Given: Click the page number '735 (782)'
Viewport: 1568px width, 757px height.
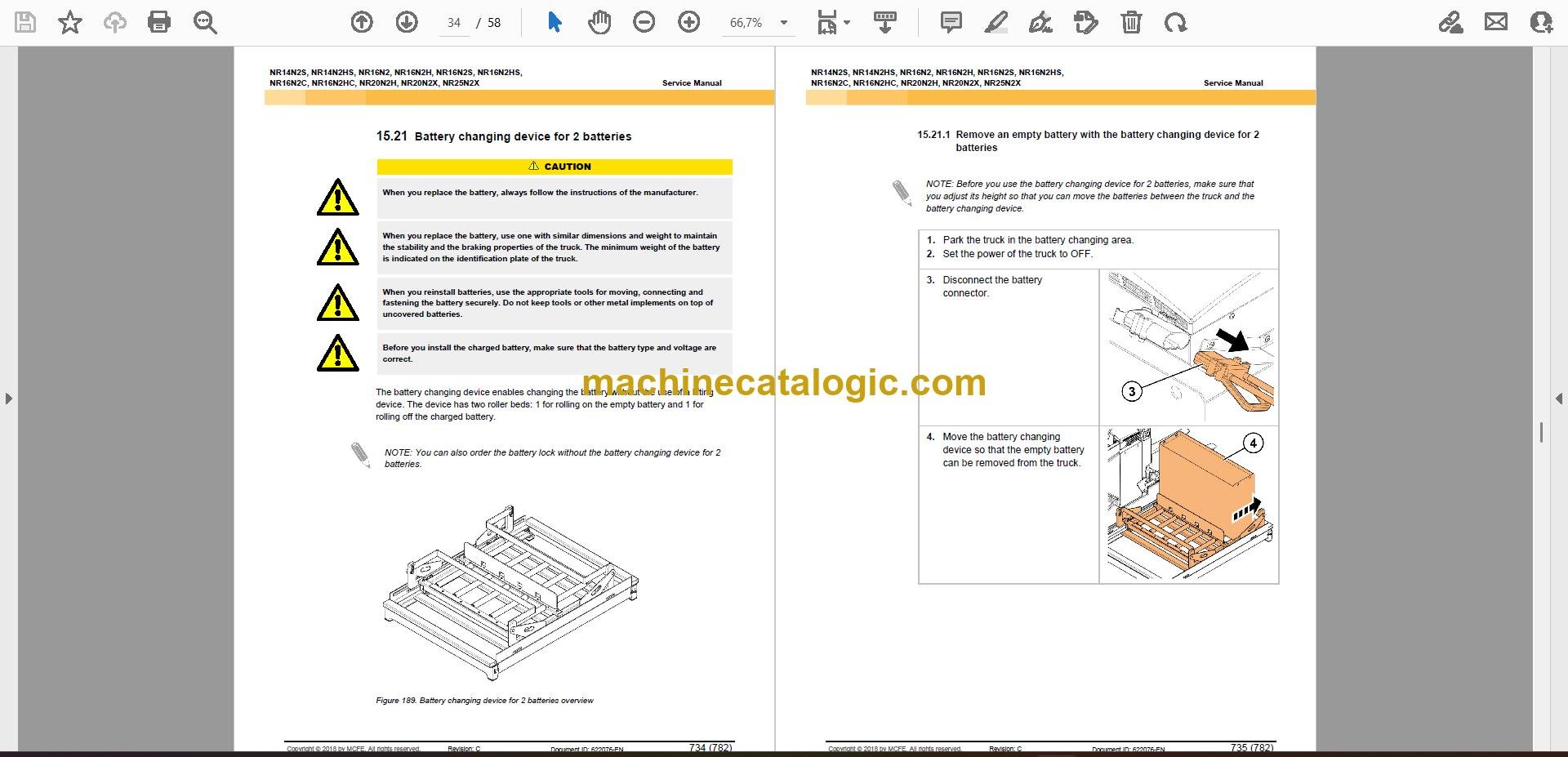Looking at the screenshot, I should coord(1252,747).
